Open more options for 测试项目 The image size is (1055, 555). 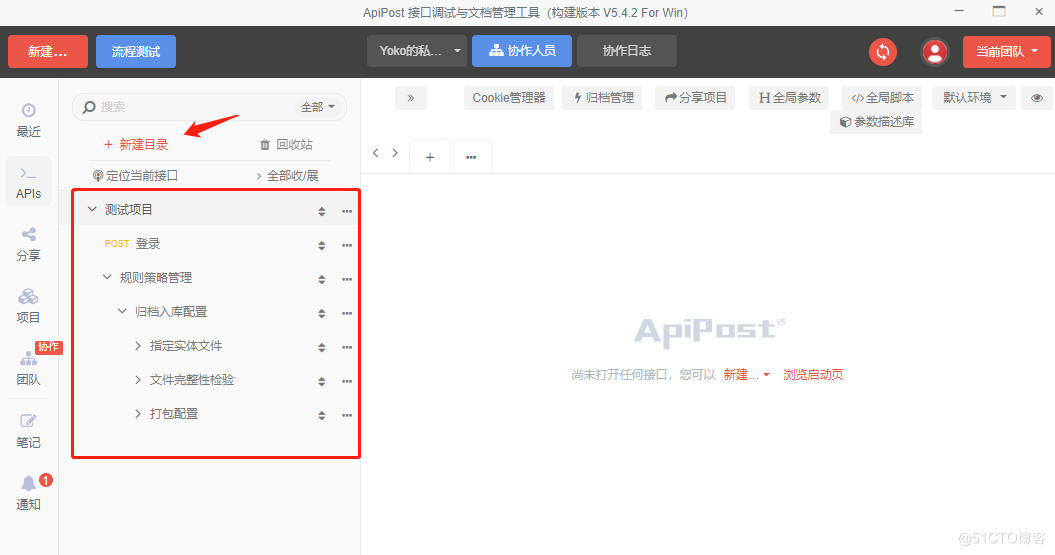347,211
